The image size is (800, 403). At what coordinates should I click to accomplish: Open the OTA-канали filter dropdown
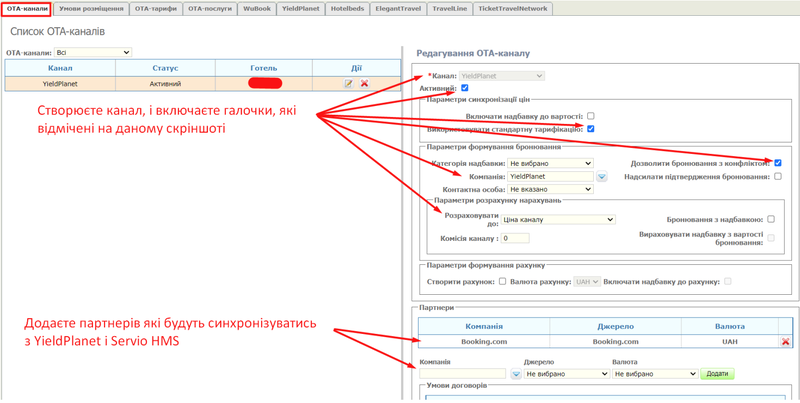pos(92,53)
